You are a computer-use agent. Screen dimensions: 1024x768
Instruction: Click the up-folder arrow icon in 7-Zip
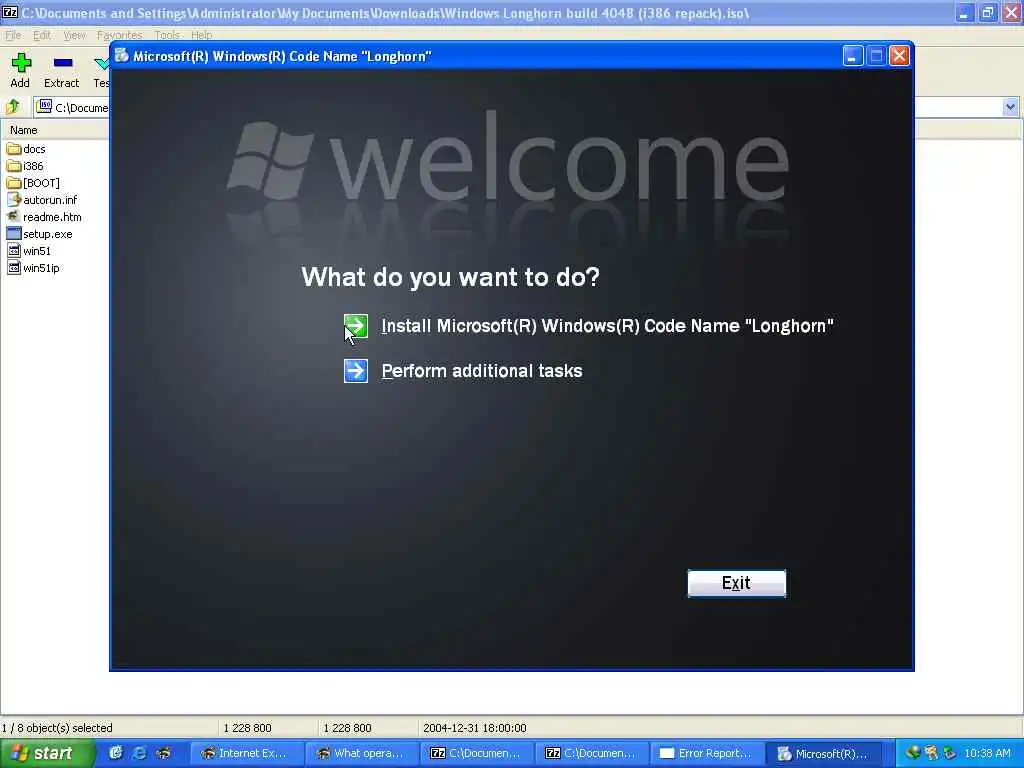point(13,106)
